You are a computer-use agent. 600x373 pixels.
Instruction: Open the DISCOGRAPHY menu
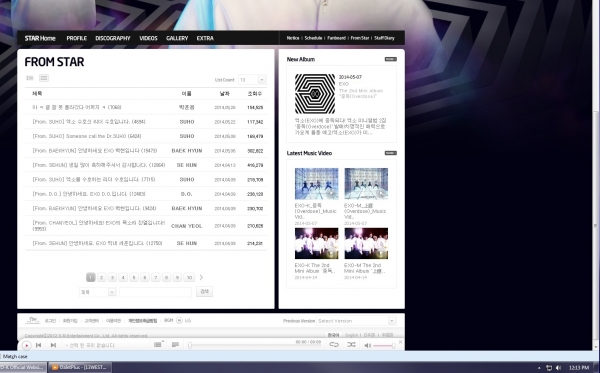click(113, 38)
